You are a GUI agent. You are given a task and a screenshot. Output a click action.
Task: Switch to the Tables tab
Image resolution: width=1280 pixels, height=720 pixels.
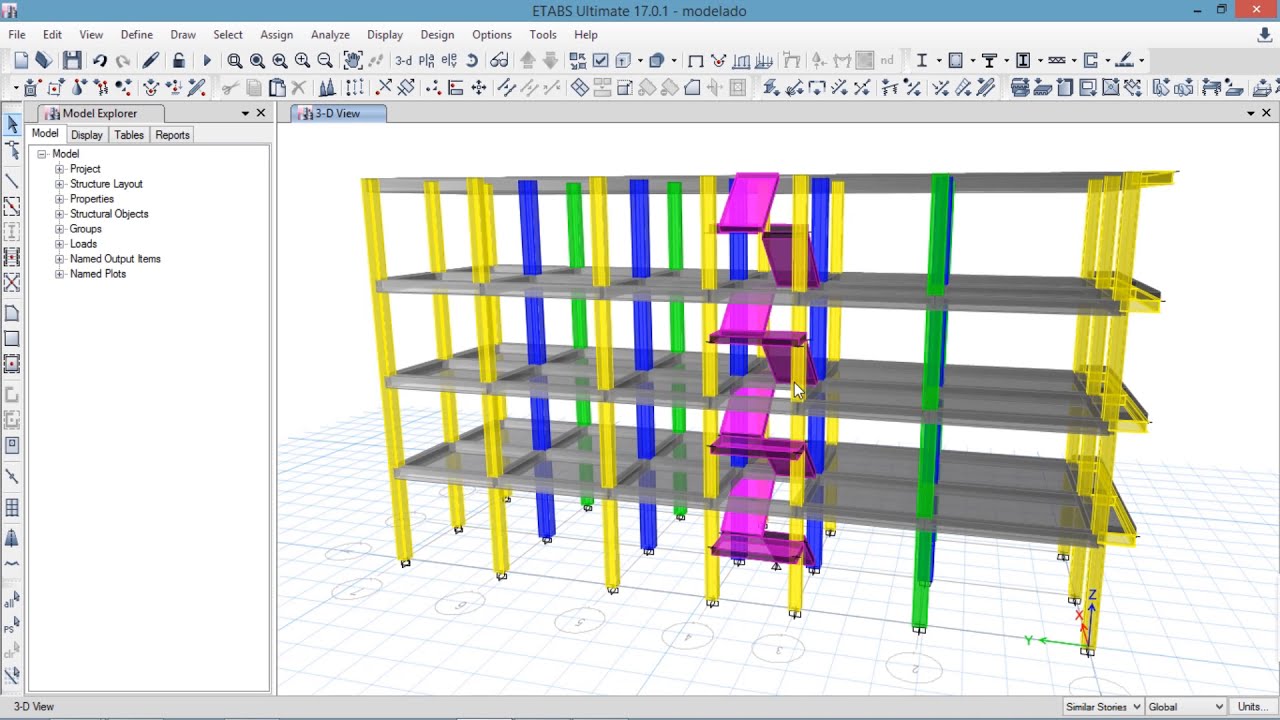click(129, 135)
